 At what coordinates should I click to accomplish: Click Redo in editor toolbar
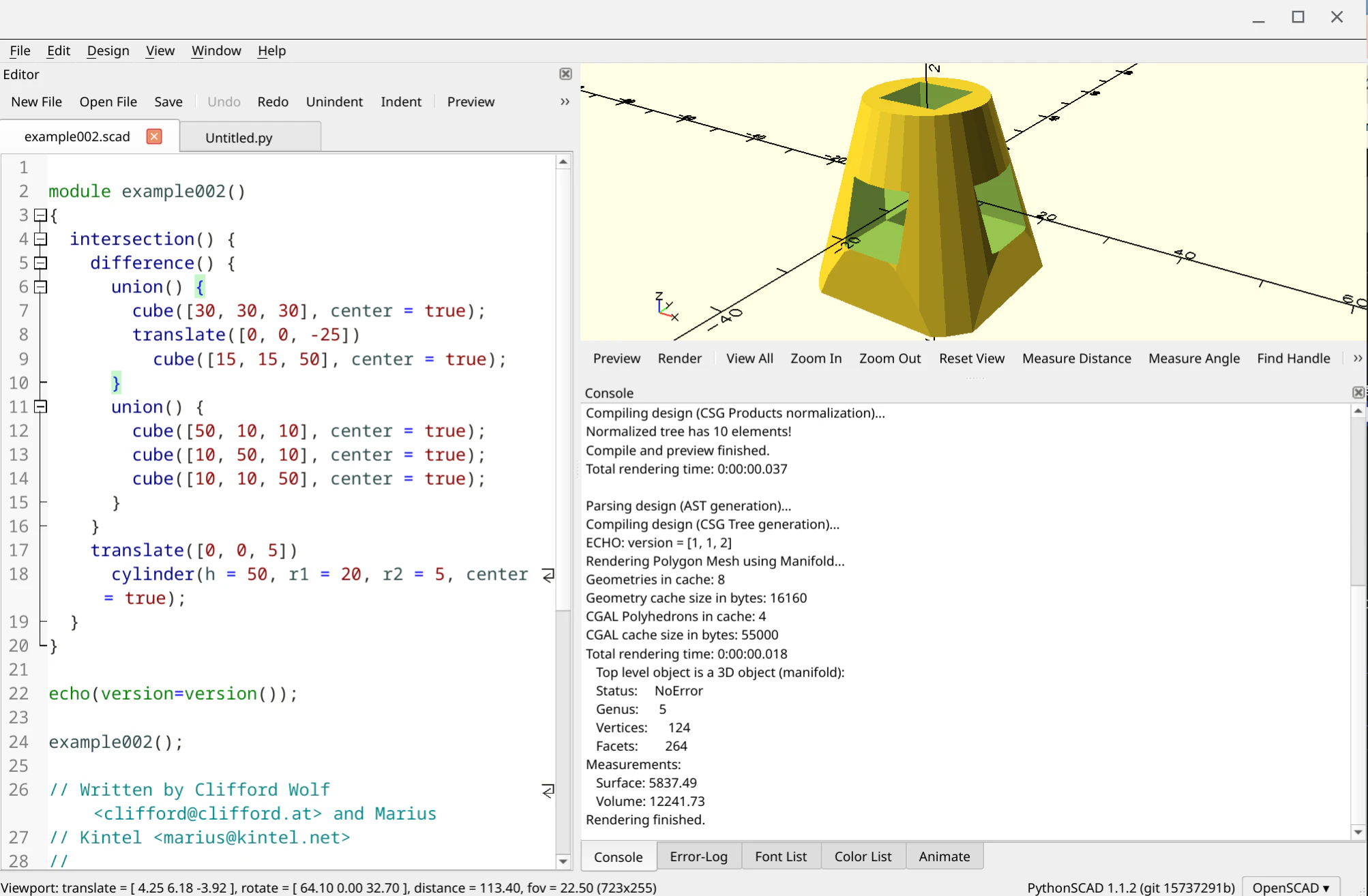[x=273, y=102]
